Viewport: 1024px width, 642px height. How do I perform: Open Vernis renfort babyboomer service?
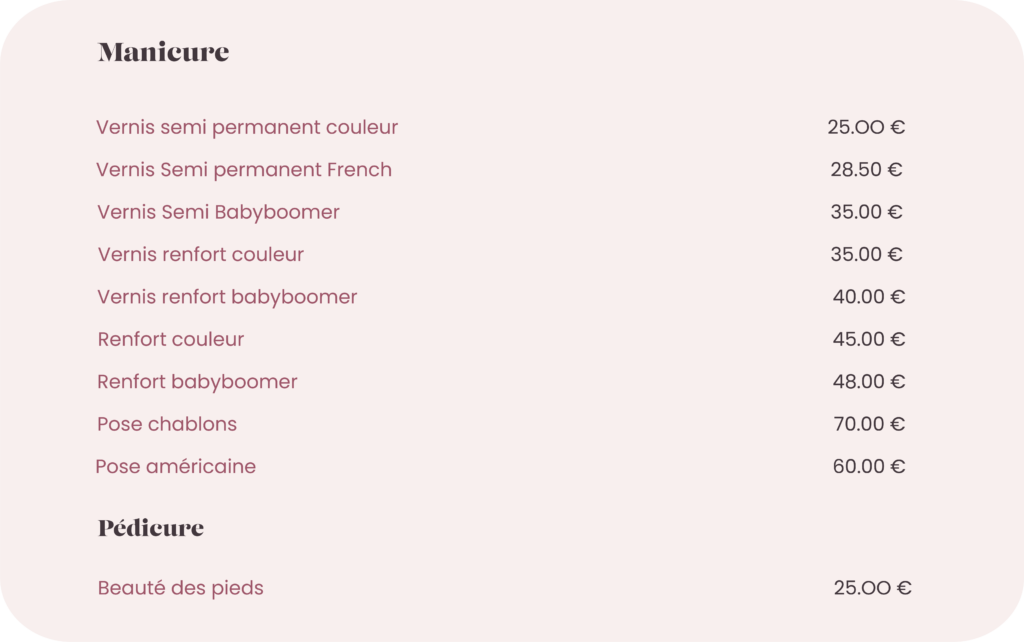[x=227, y=297]
